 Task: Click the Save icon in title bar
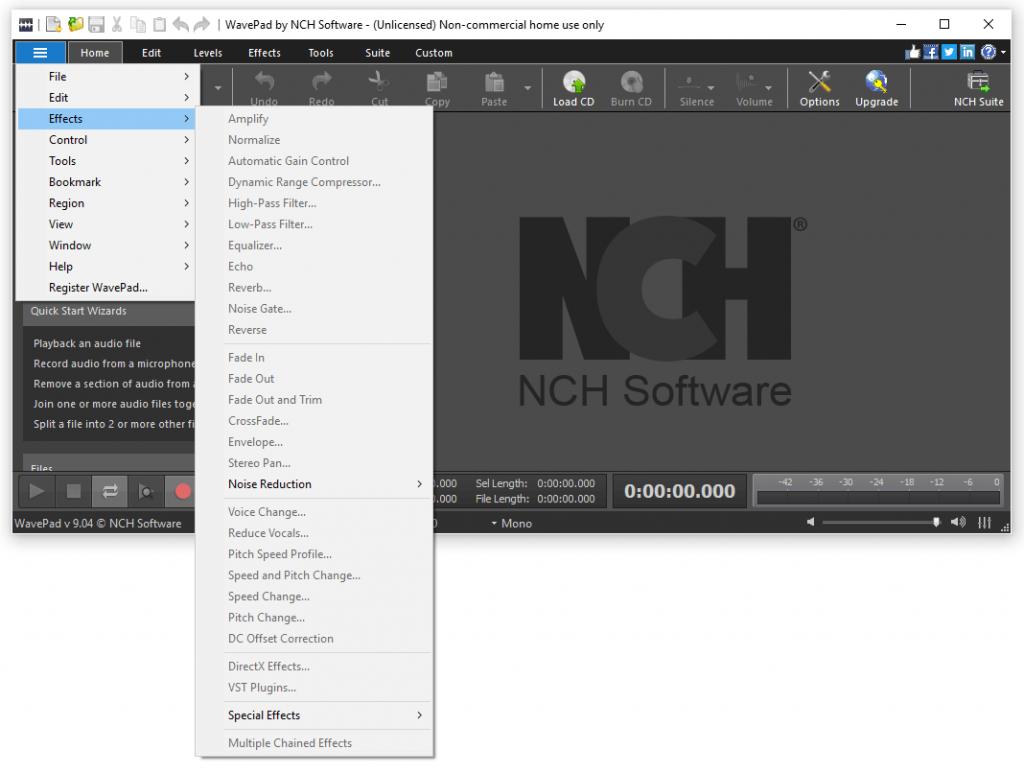click(x=96, y=25)
